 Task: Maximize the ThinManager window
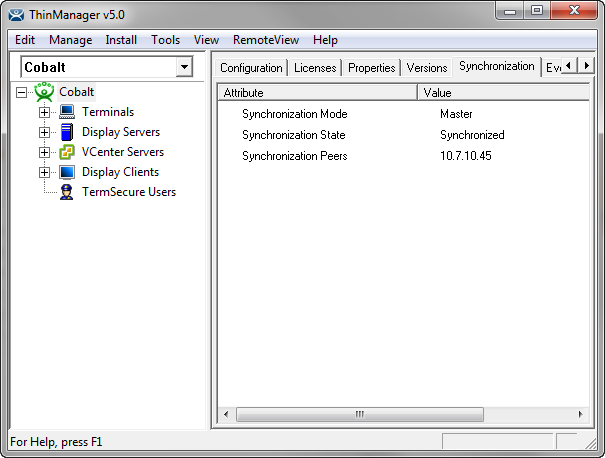(537, 10)
